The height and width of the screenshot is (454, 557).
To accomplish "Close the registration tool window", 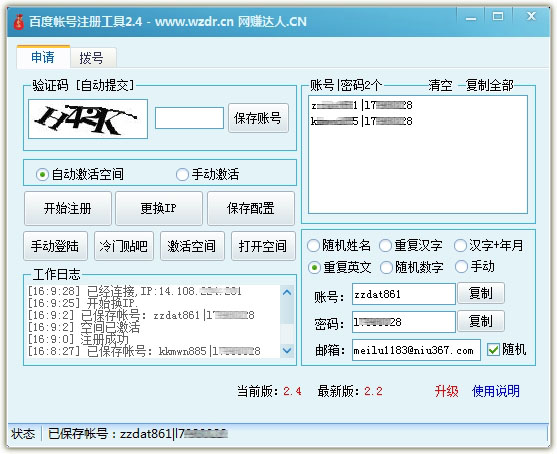I will (531, 16).
